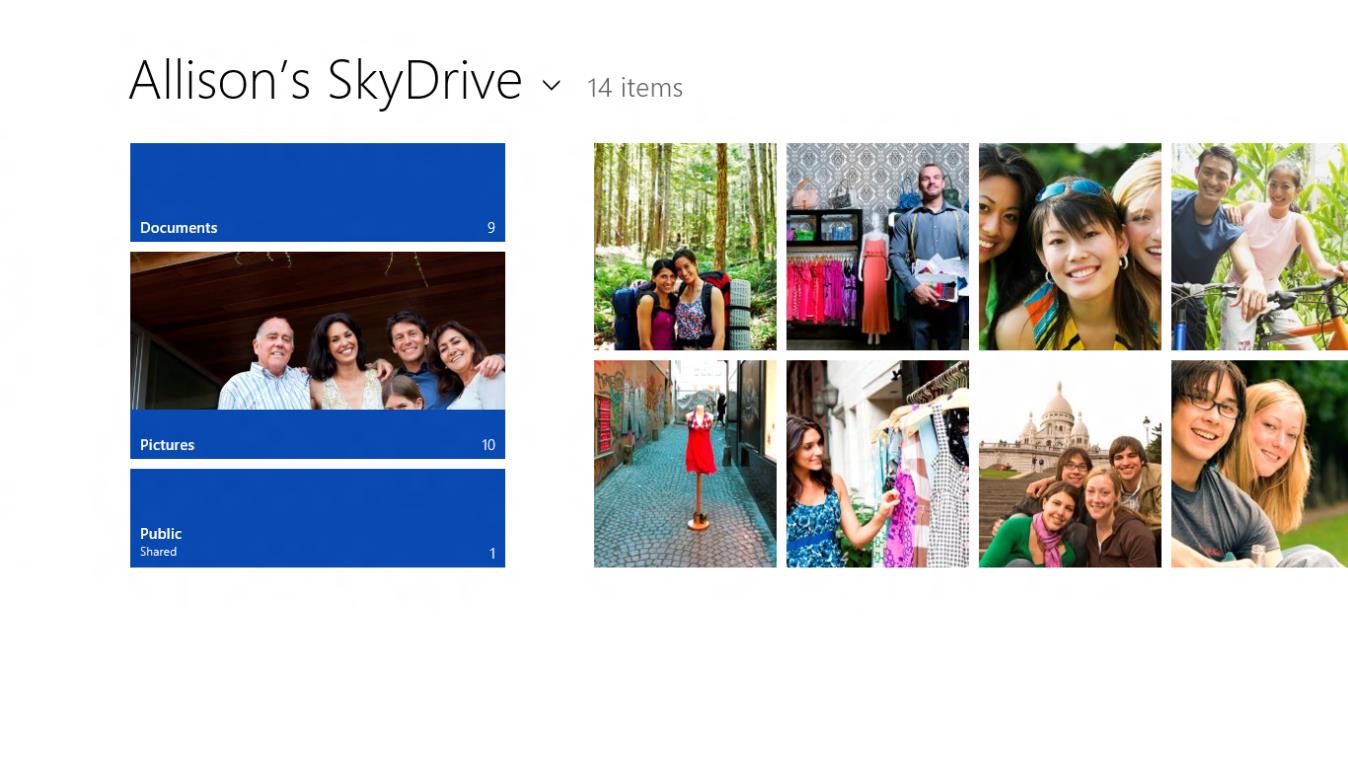This screenshot has width=1348, height=758.
Task: Open the Public shared folder tile
Action: (x=317, y=518)
